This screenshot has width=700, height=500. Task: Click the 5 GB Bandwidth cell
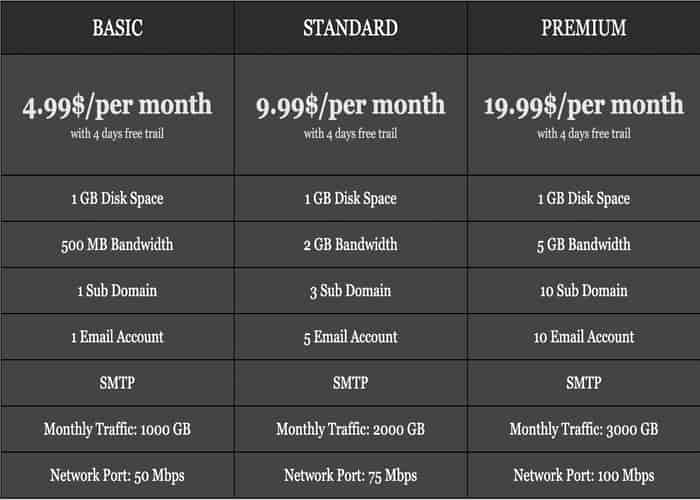coord(584,244)
